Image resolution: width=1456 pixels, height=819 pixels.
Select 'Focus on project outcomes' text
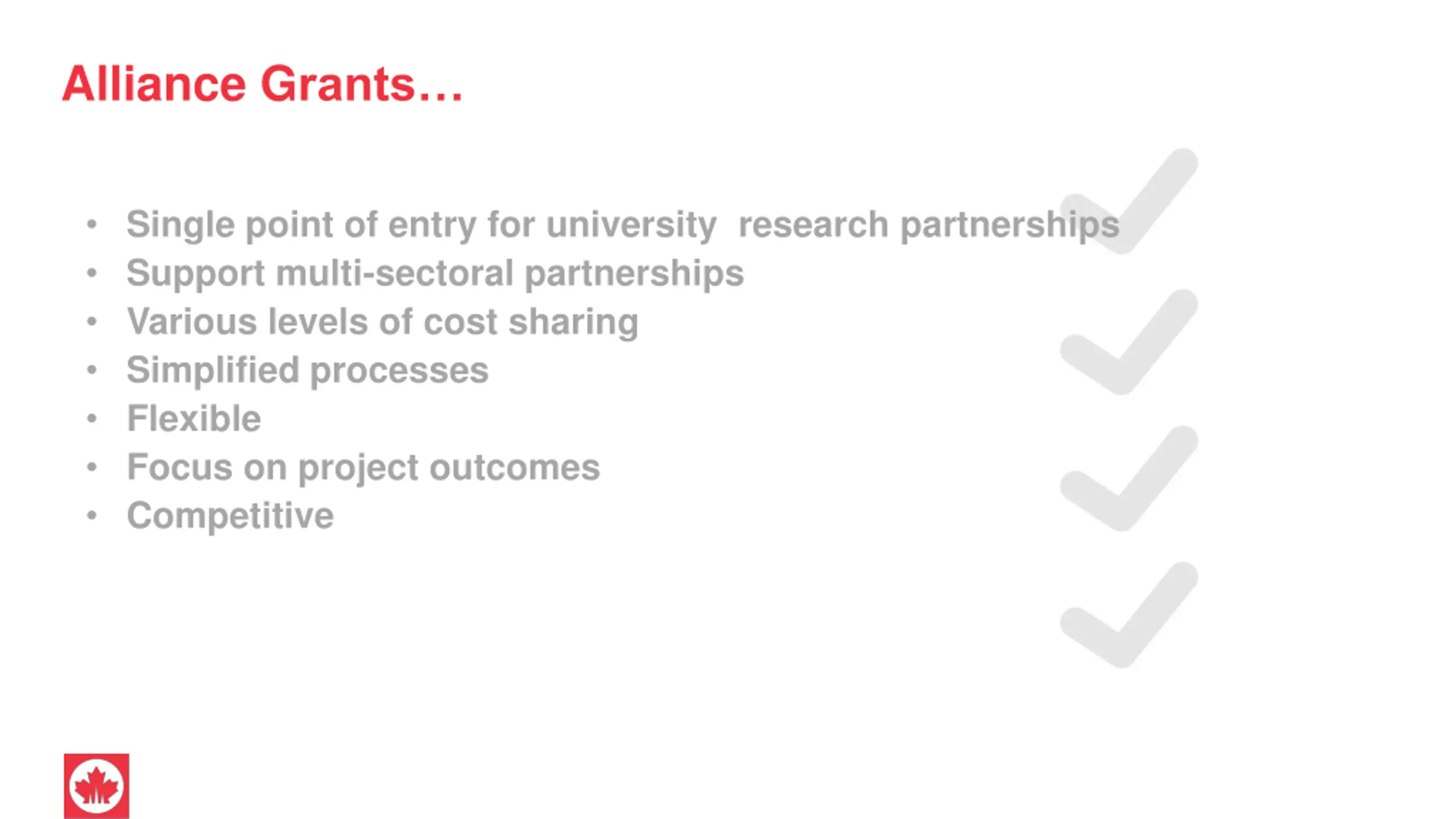(x=363, y=468)
